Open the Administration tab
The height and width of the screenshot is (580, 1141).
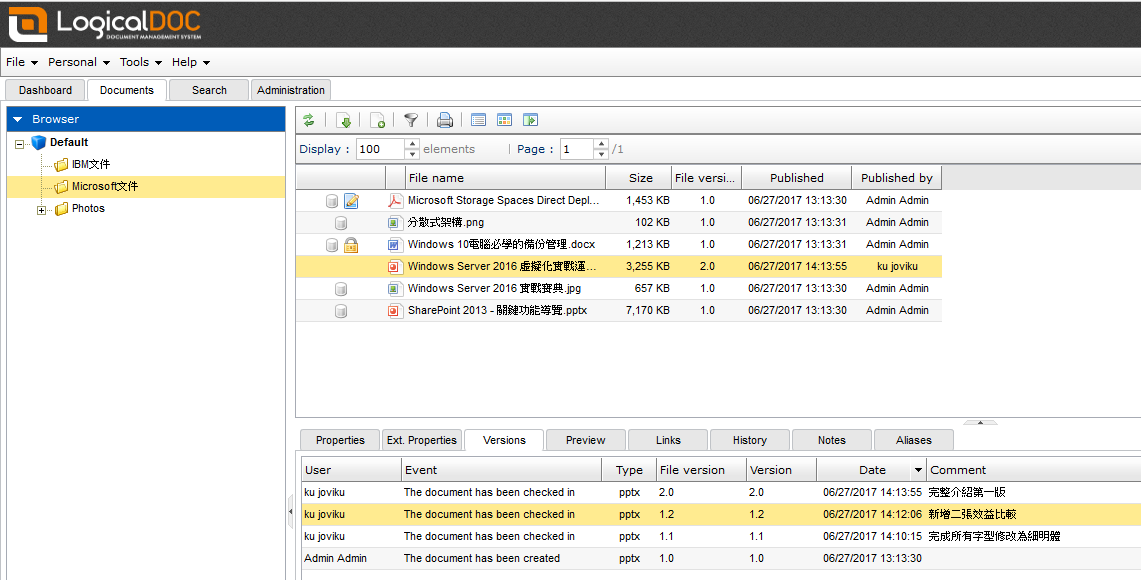click(x=291, y=90)
